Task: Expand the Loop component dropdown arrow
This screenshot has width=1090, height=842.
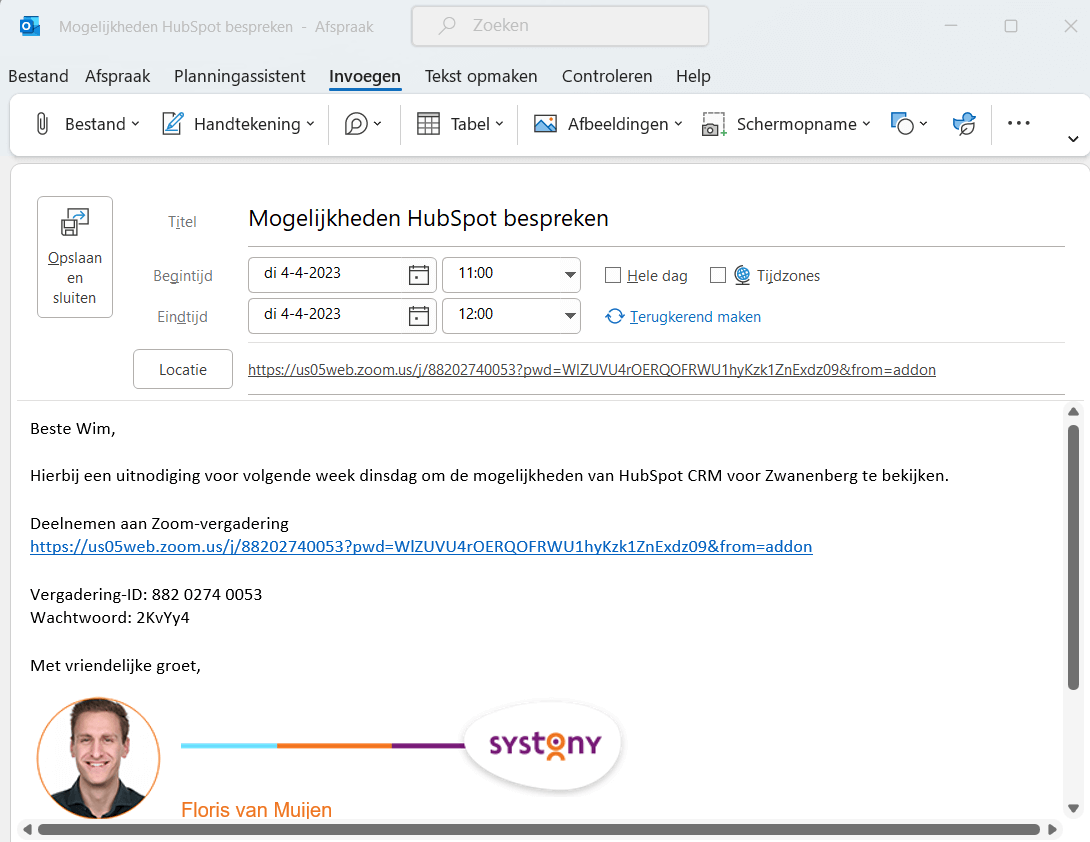Action: [x=377, y=124]
